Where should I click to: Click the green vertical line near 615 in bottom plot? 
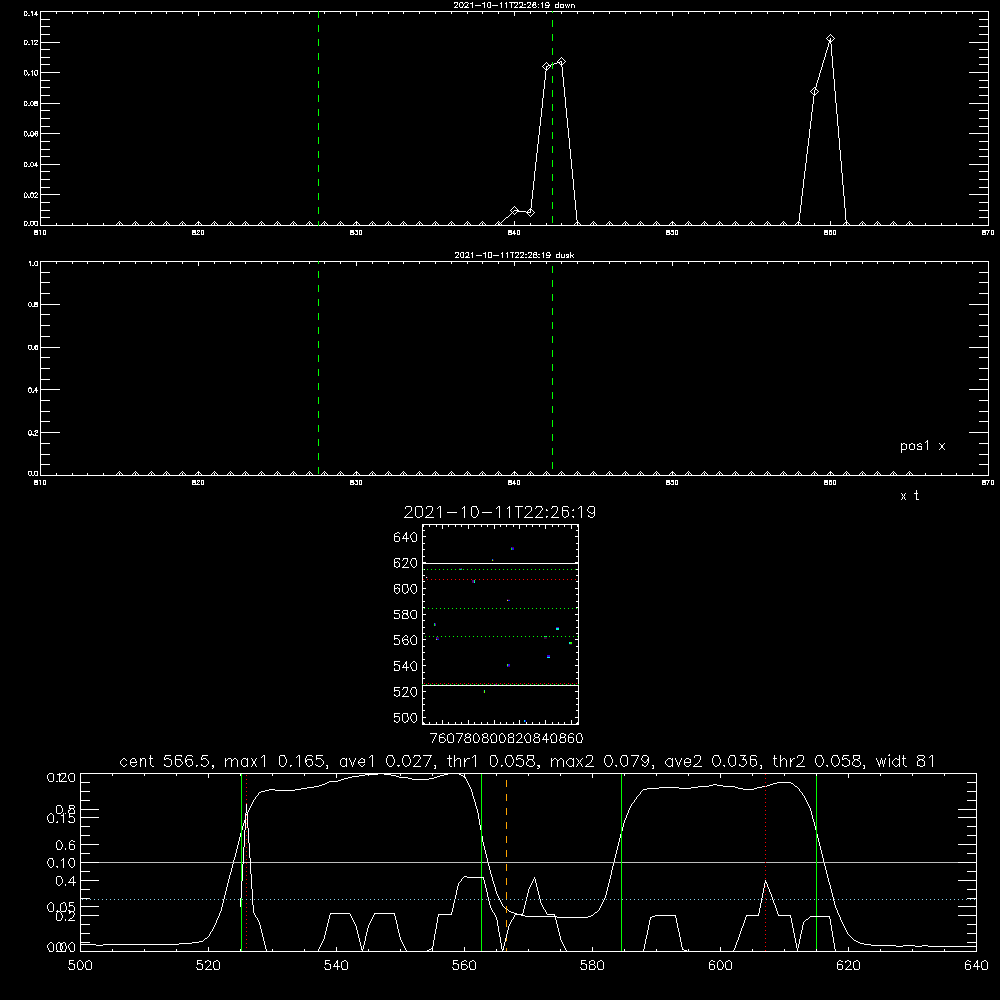point(816,862)
